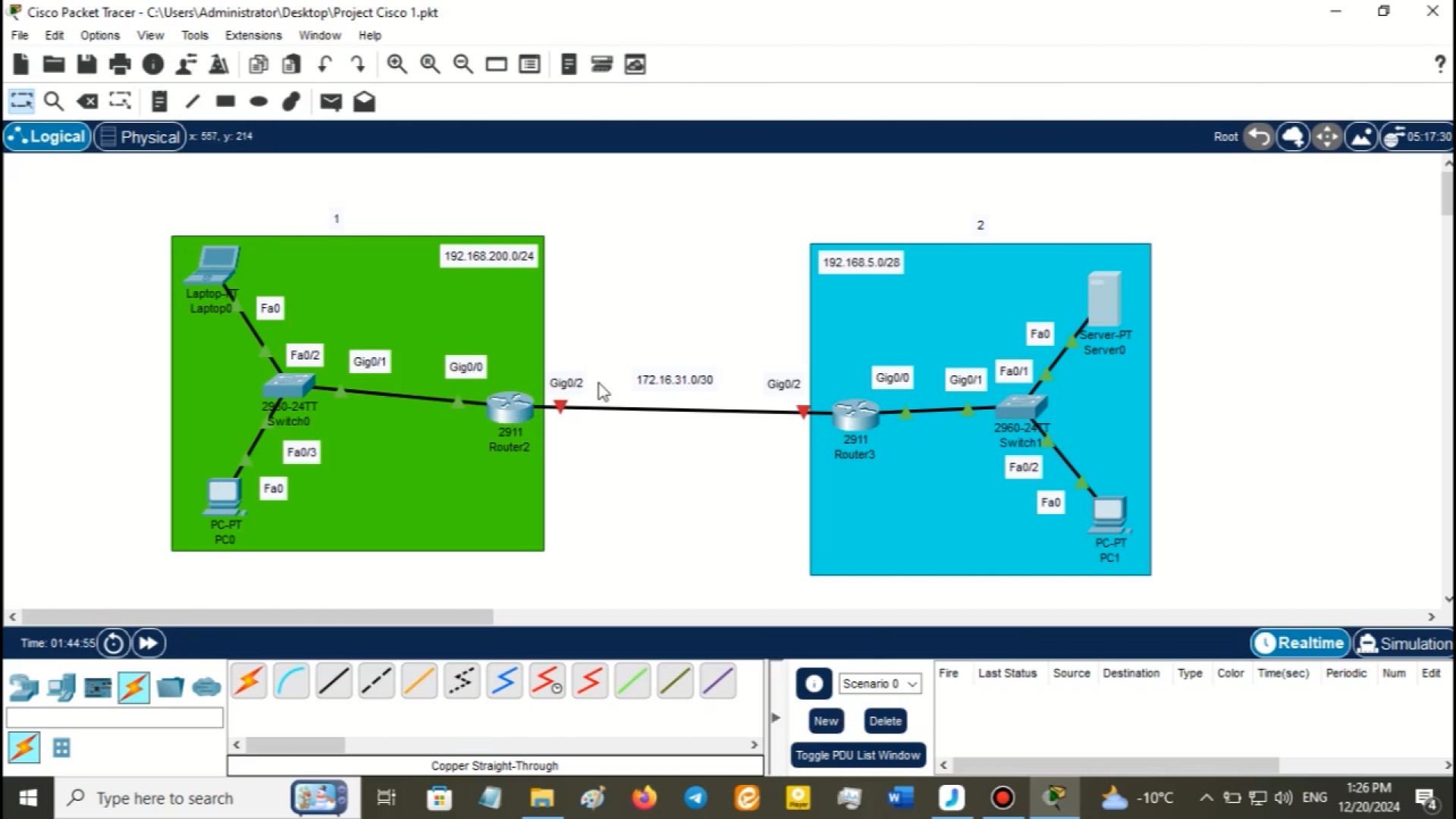Open a file with folder icon

(54, 64)
